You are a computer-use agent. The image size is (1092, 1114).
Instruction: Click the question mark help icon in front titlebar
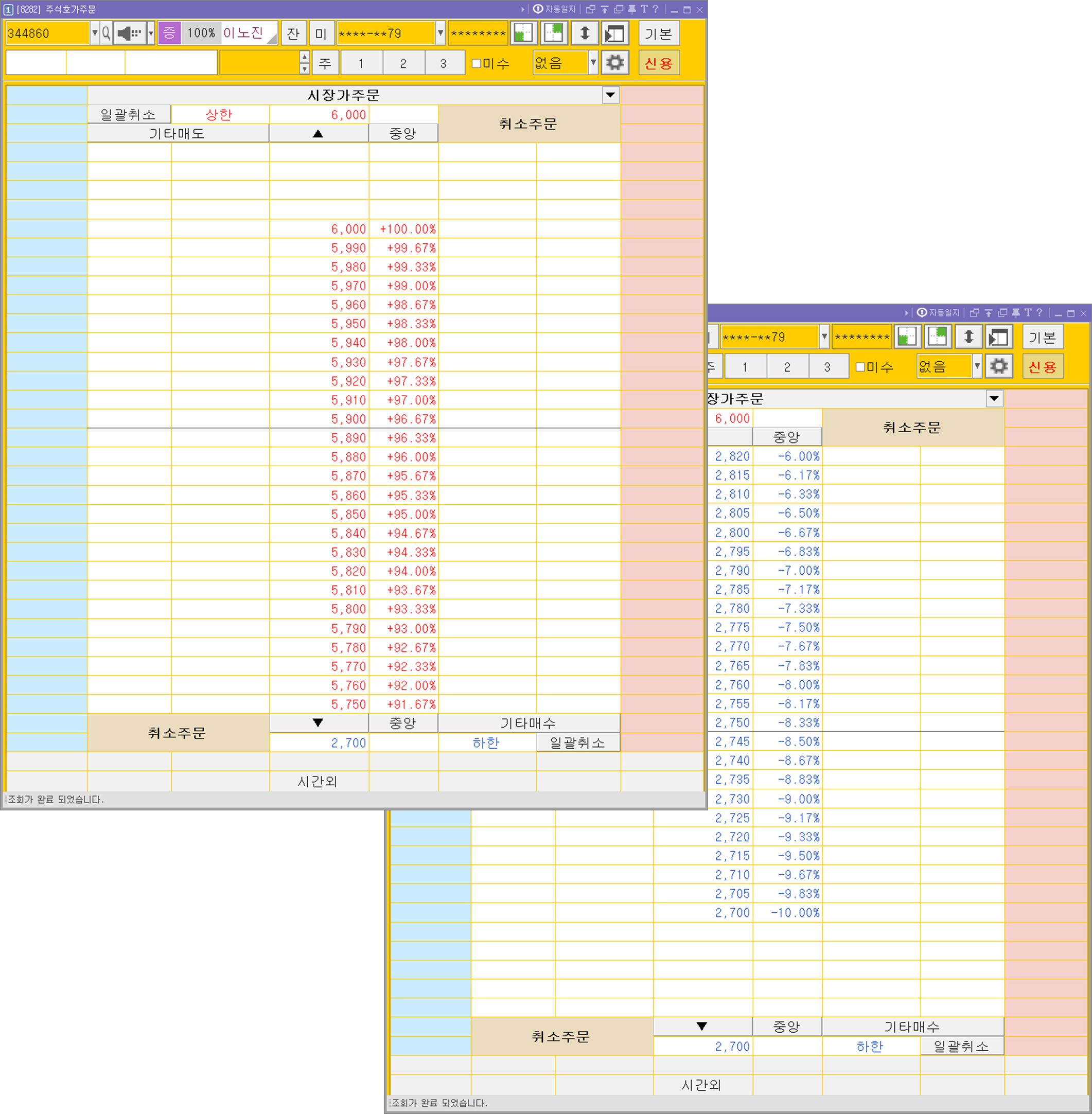pyautogui.click(x=656, y=9)
